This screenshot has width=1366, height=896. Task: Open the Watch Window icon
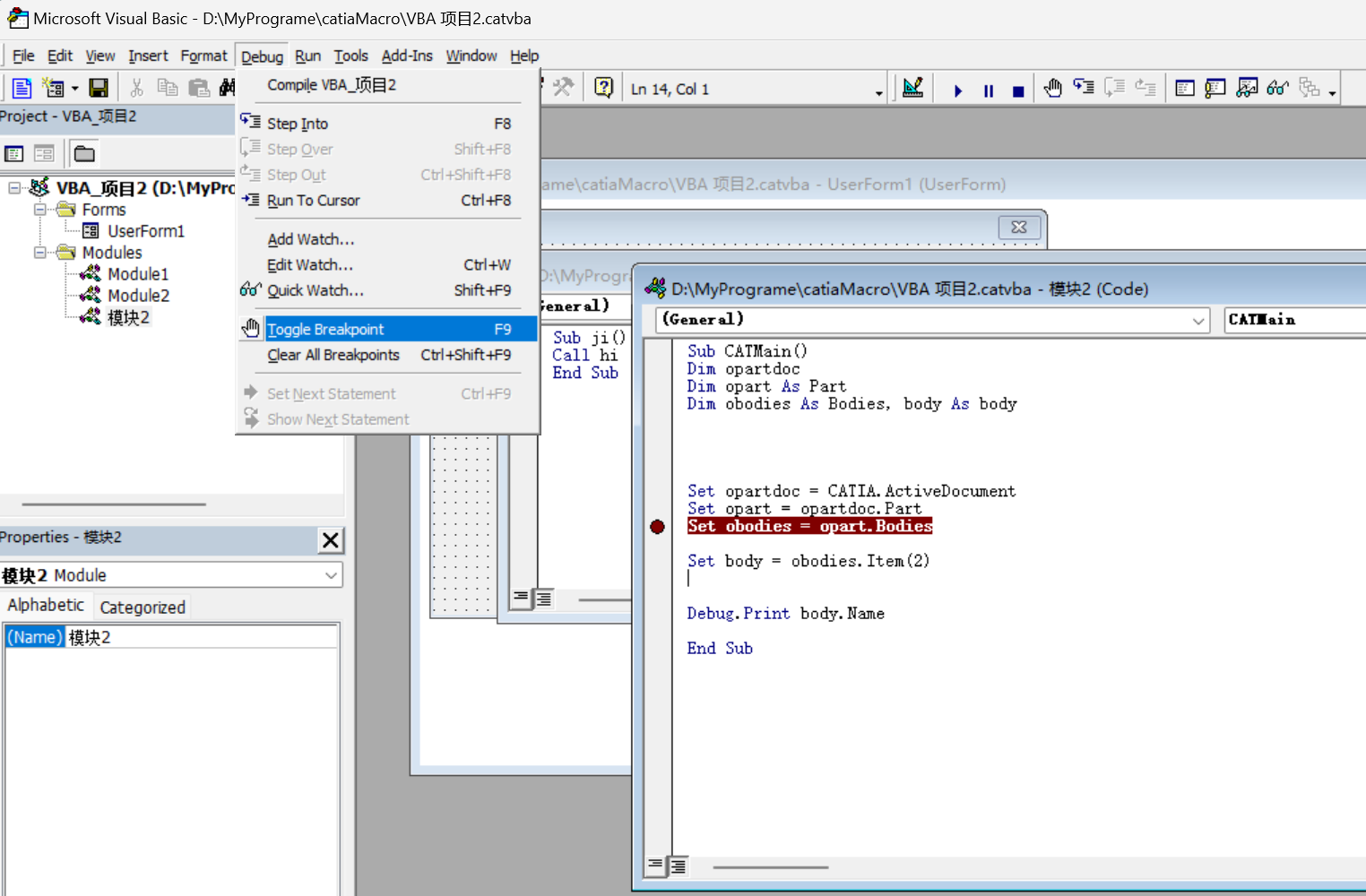[x=1247, y=88]
